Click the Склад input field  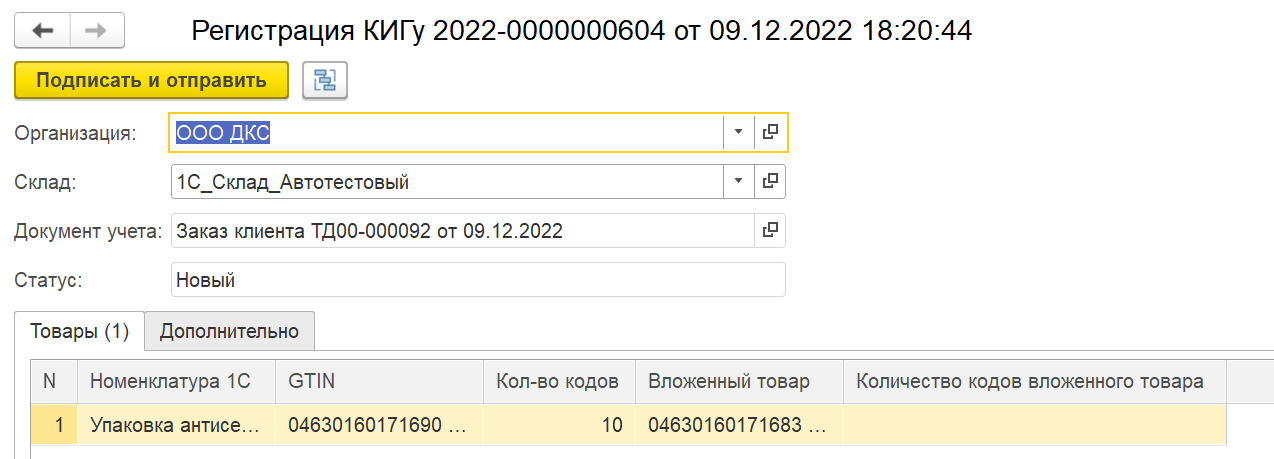click(445, 181)
